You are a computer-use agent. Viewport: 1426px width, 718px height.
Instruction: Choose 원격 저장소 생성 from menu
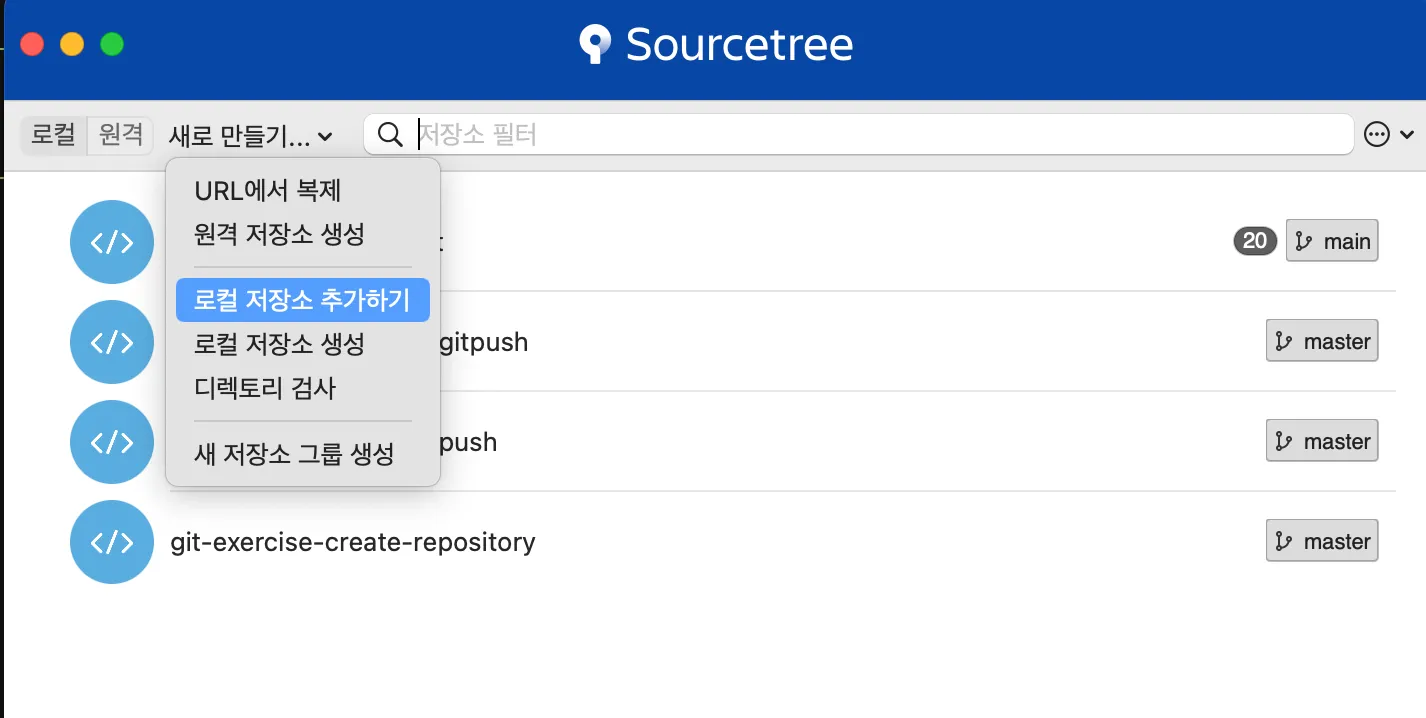303,235
